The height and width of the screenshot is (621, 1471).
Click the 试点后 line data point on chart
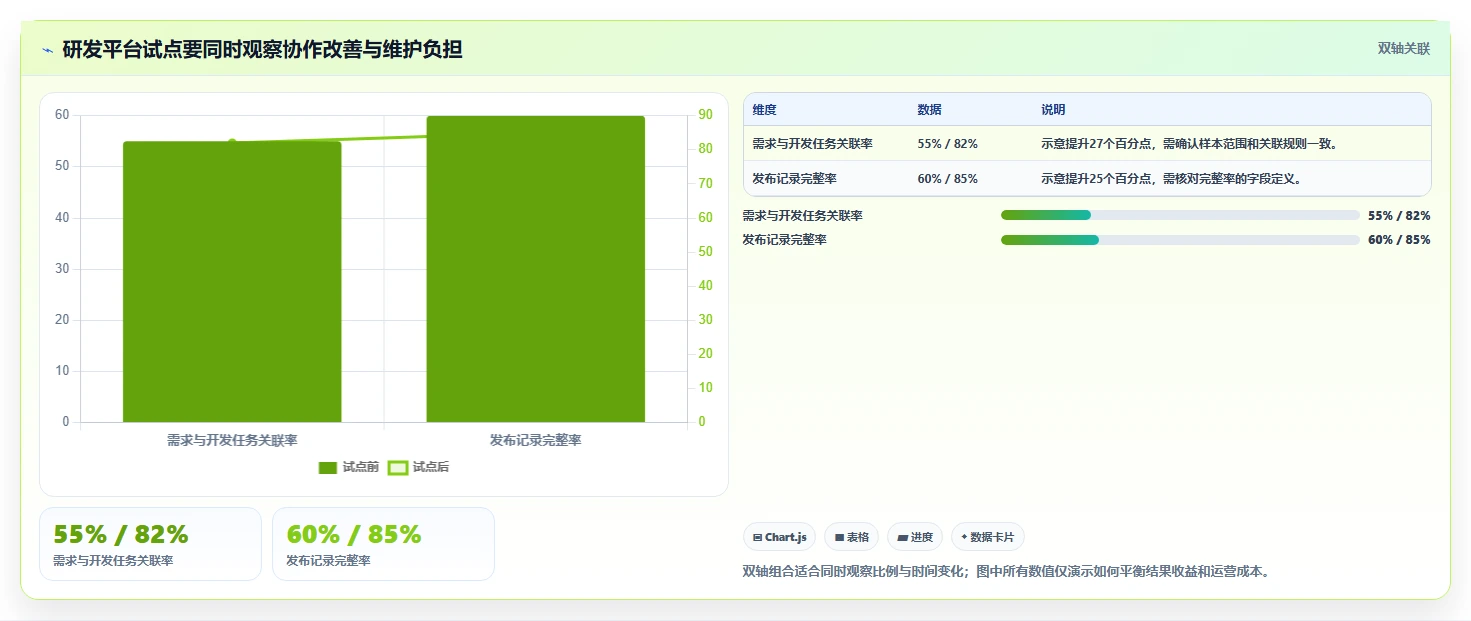[232, 142]
